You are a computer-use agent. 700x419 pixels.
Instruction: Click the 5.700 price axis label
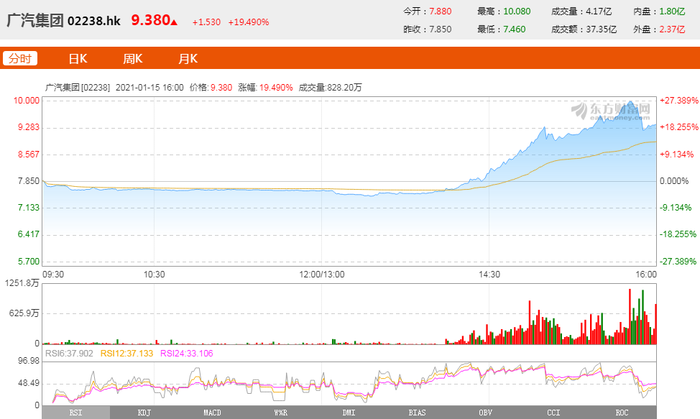tap(29, 261)
